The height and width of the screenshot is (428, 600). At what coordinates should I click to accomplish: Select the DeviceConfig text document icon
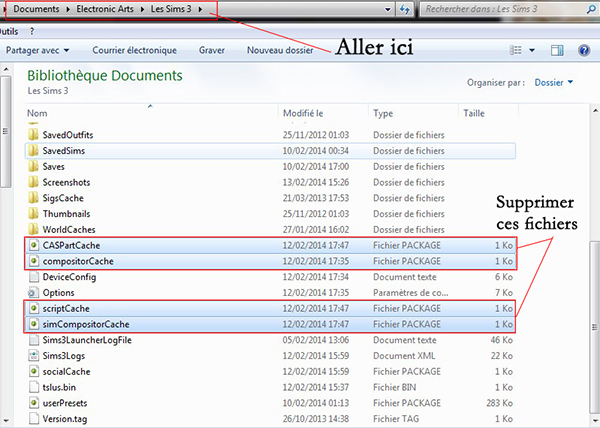point(33,277)
